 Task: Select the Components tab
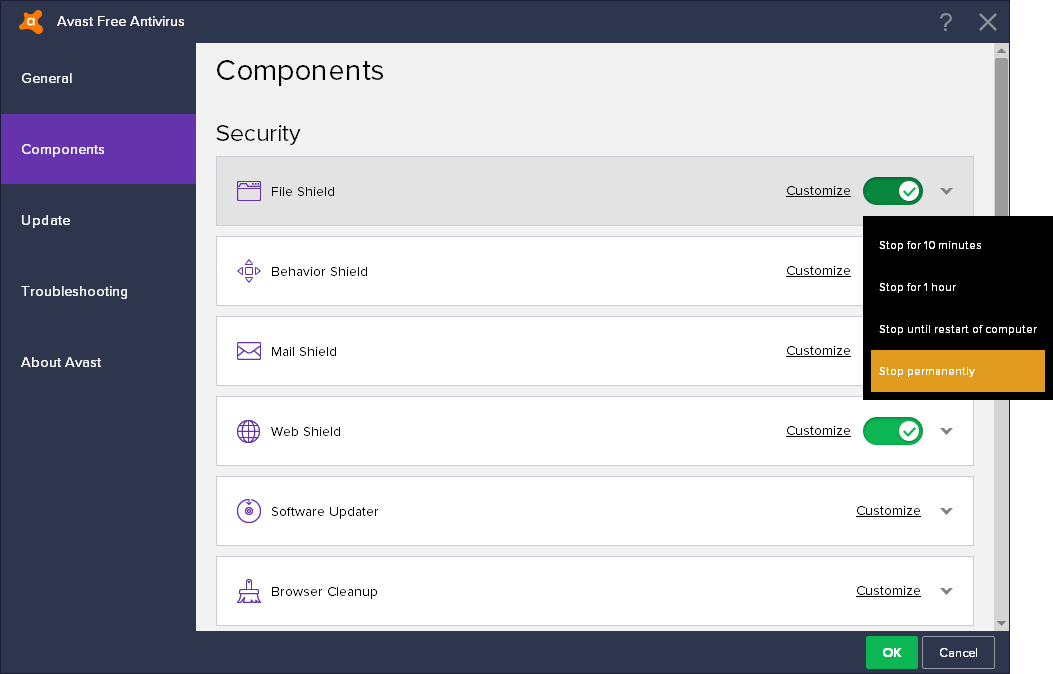[x=98, y=149]
